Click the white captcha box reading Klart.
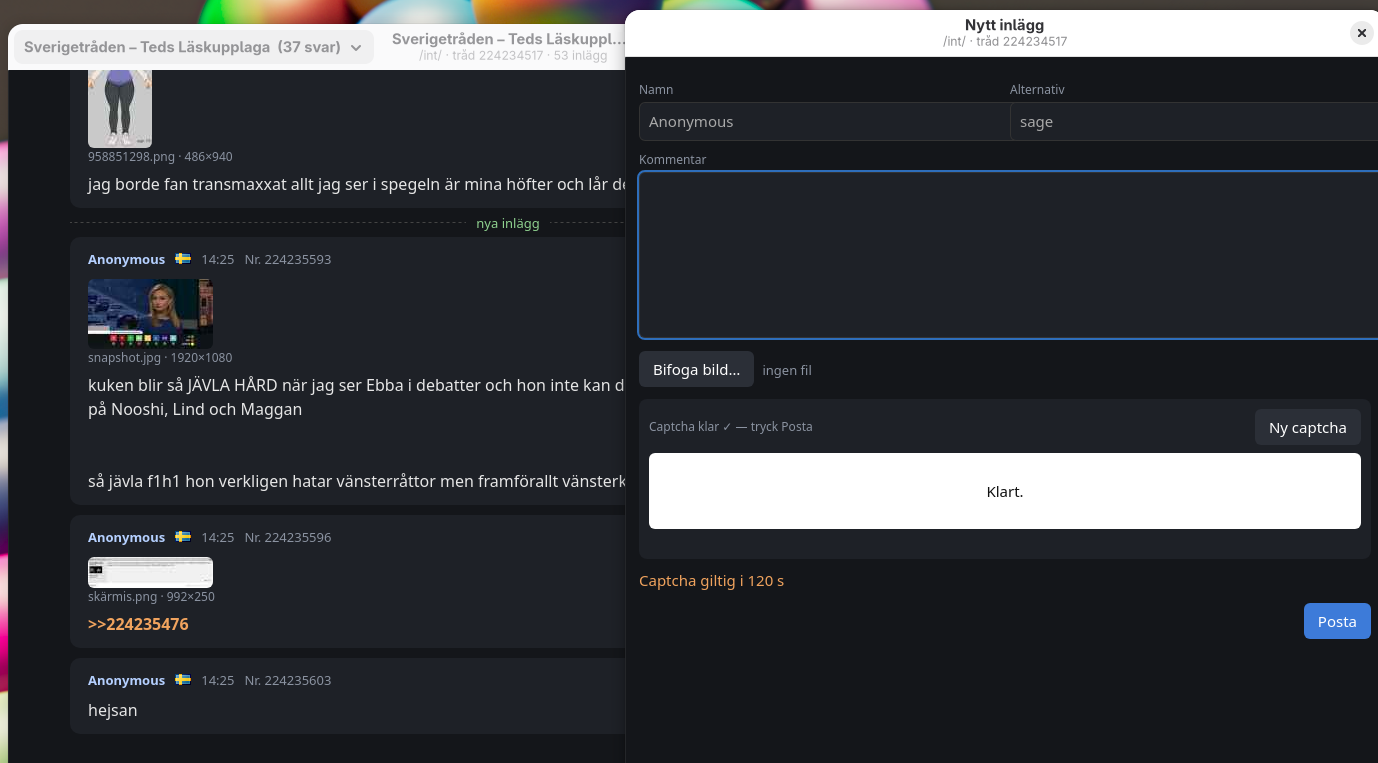The image size is (1378, 763). (1005, 491)
